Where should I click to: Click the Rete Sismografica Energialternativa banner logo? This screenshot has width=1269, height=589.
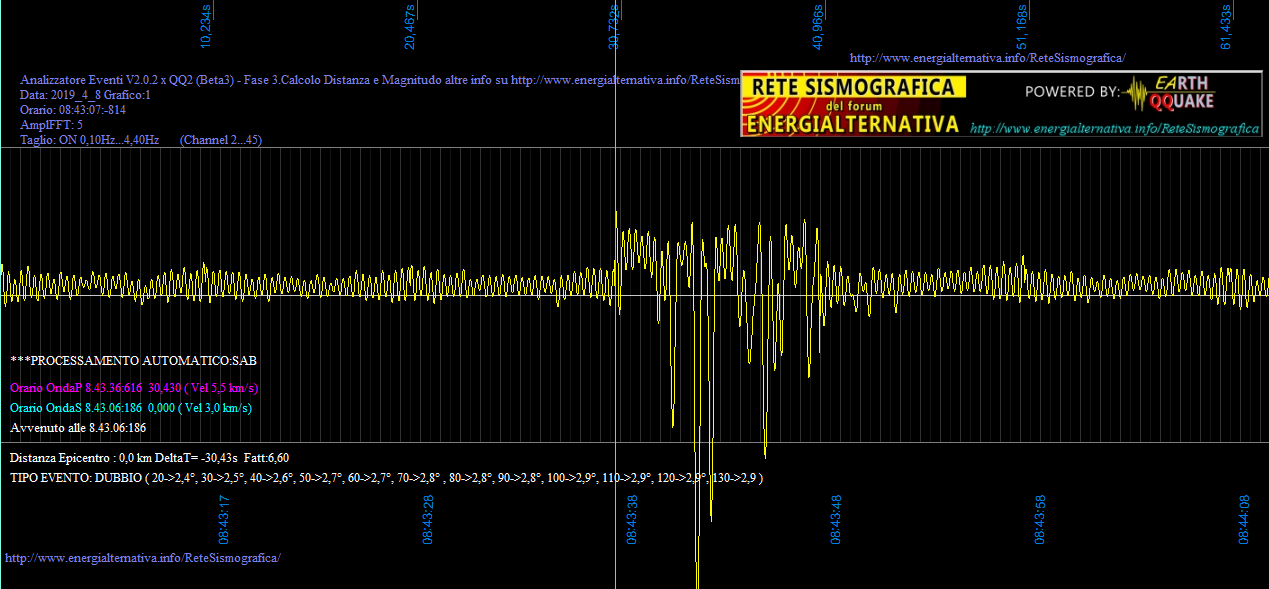(854, 105)
